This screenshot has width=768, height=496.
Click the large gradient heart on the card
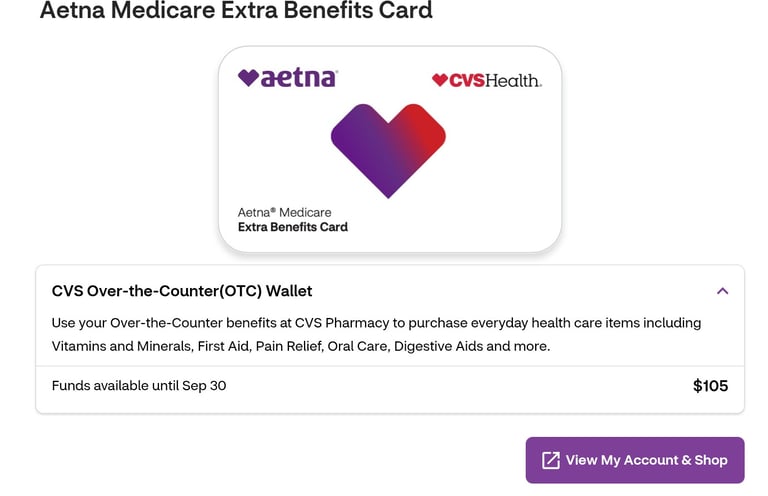click(388, 151)
